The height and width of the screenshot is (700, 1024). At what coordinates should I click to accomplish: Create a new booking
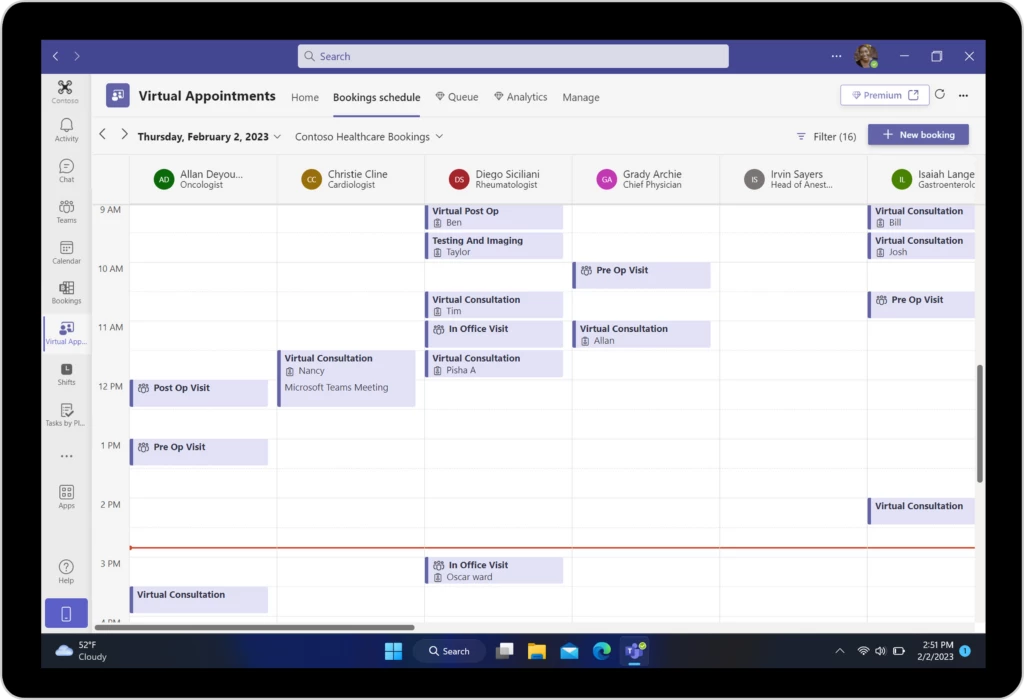click(918, 134)
